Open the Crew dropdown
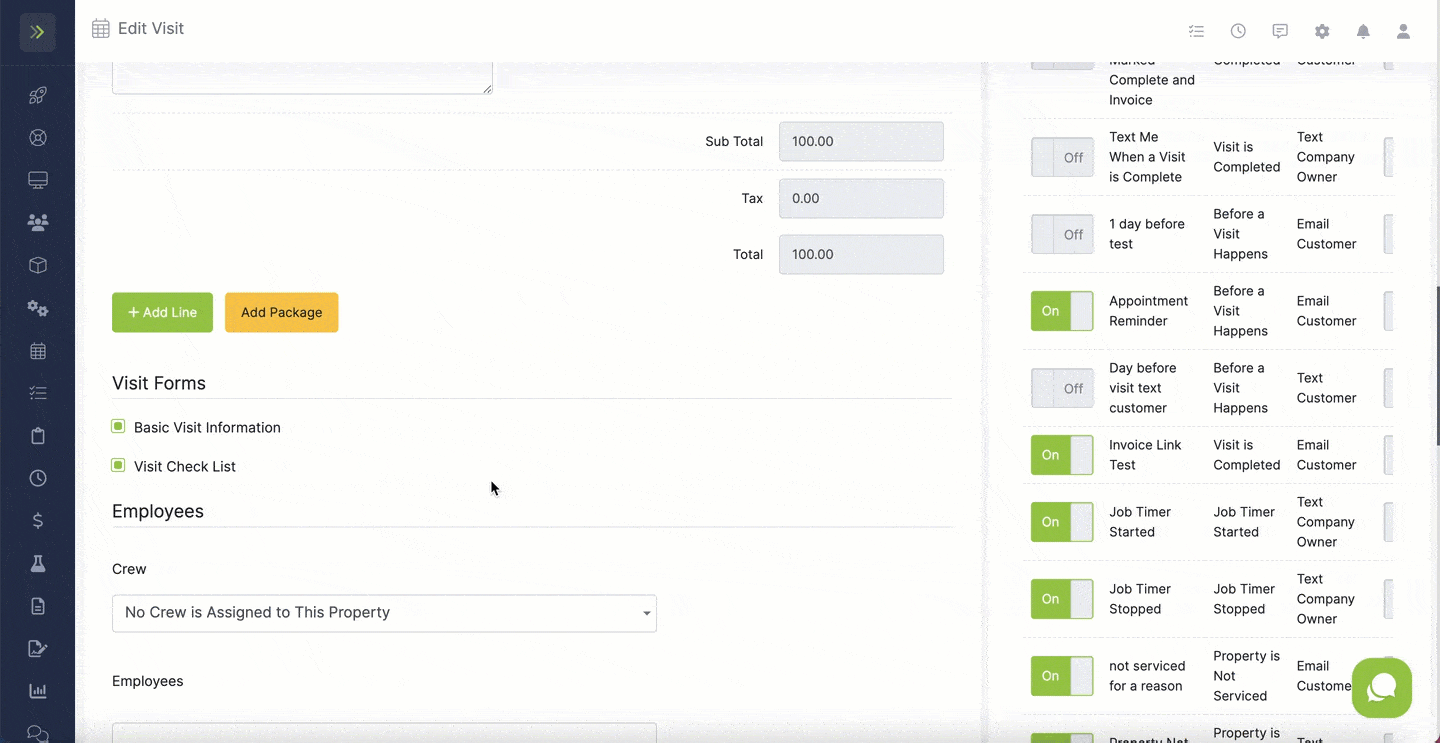Image resolution: width=1440 pixels, height=743 pixels. point(384,613)
